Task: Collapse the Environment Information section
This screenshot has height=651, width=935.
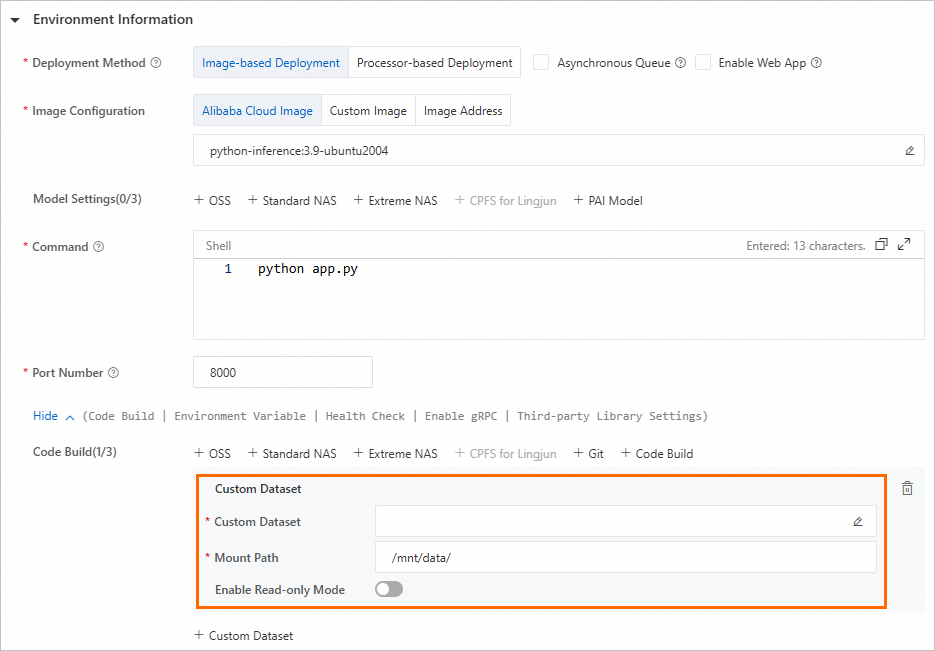Action: click(x=16, y=20)
